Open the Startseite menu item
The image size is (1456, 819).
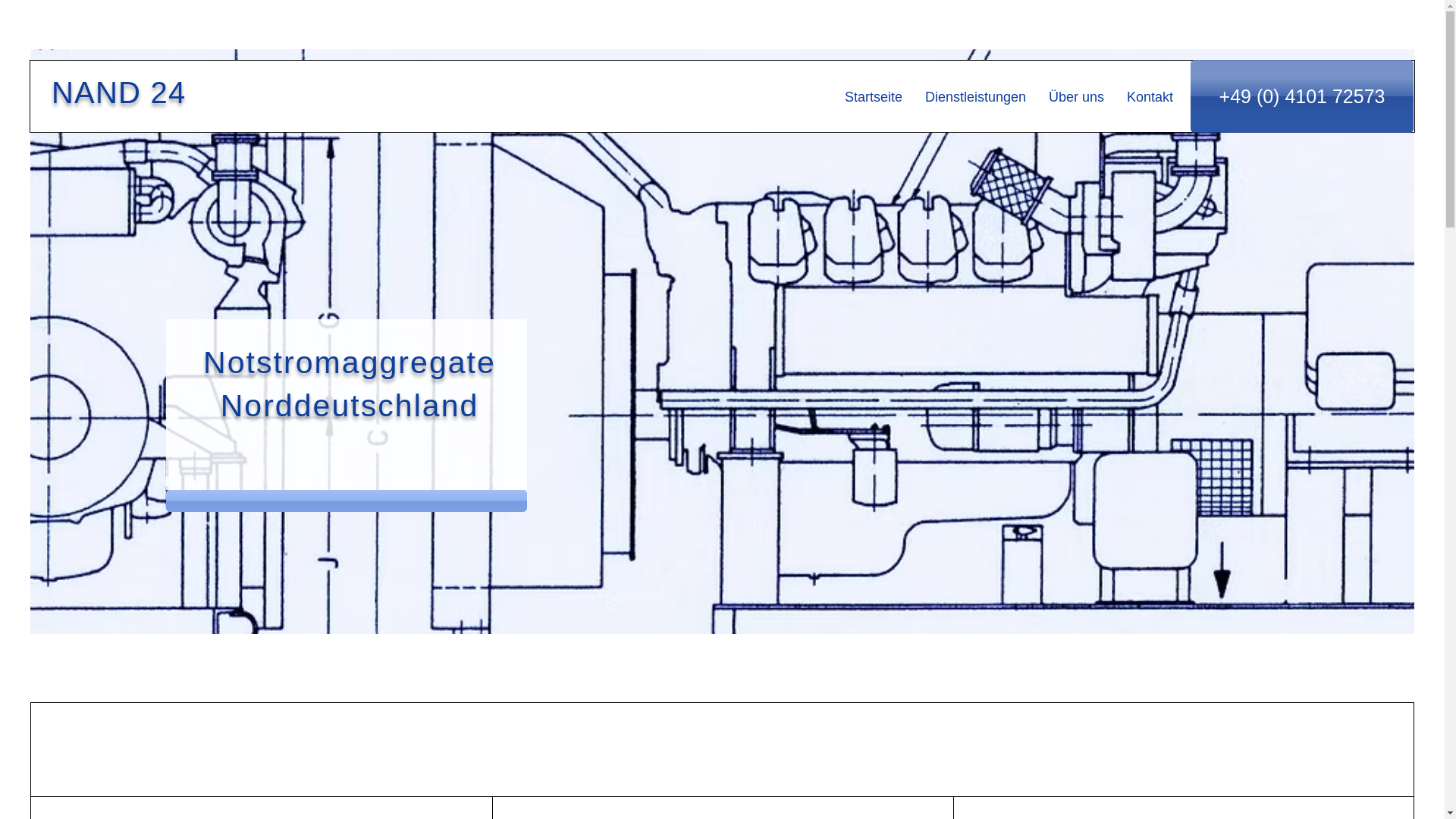873,97
